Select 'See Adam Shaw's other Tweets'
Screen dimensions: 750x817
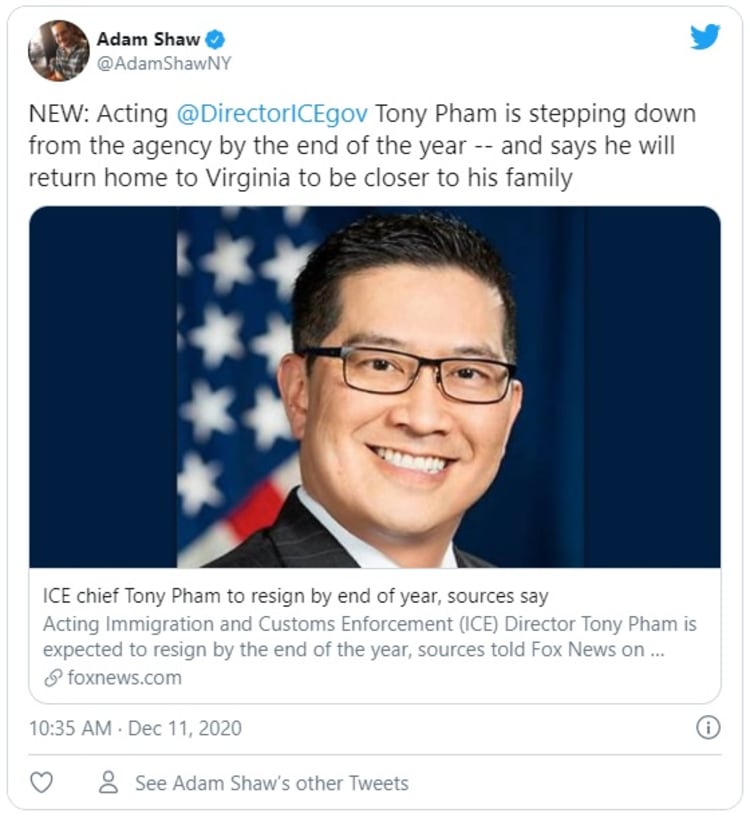coord(272,783)
